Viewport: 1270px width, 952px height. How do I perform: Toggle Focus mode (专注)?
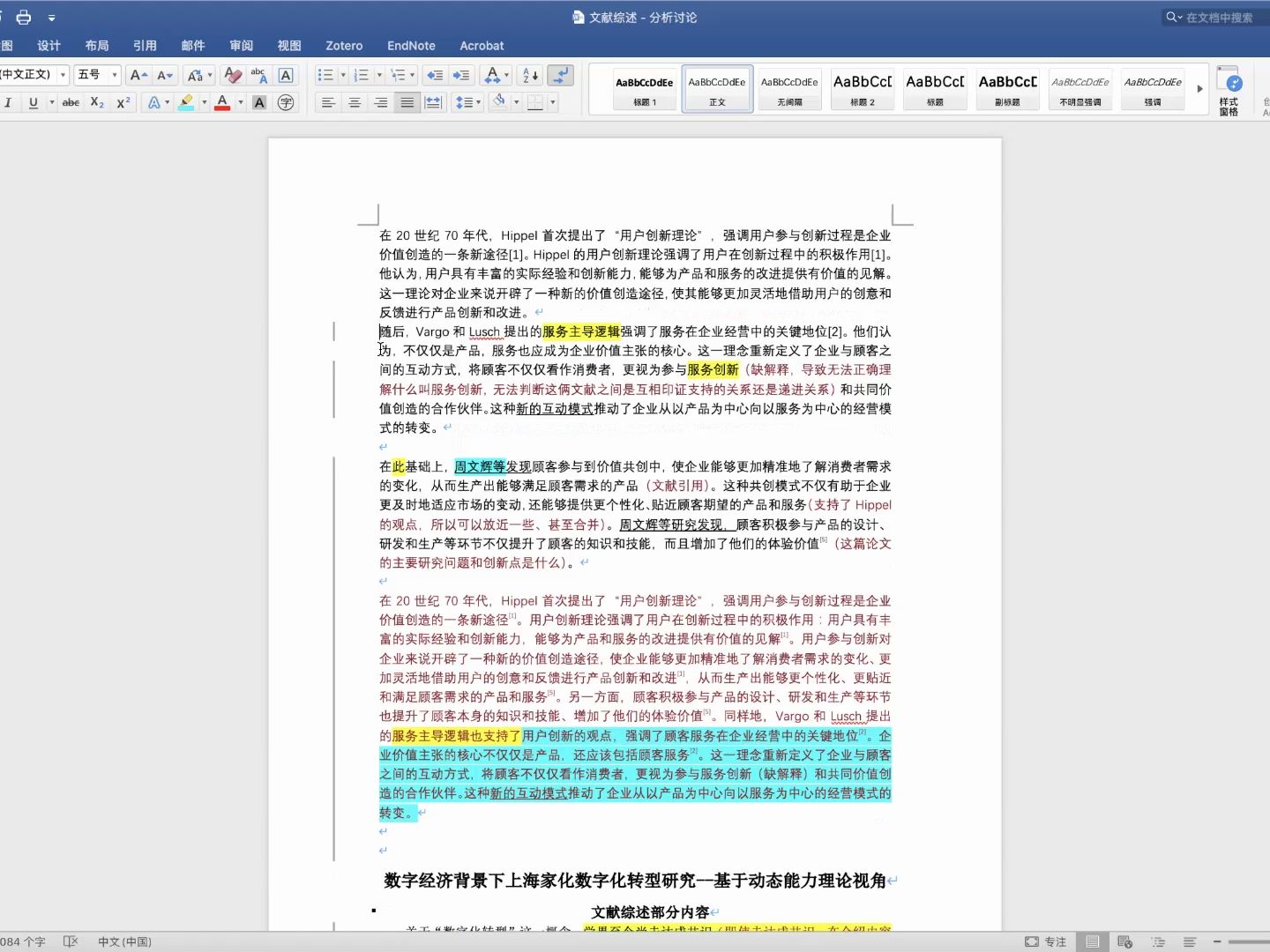(x=1045, y=941)
